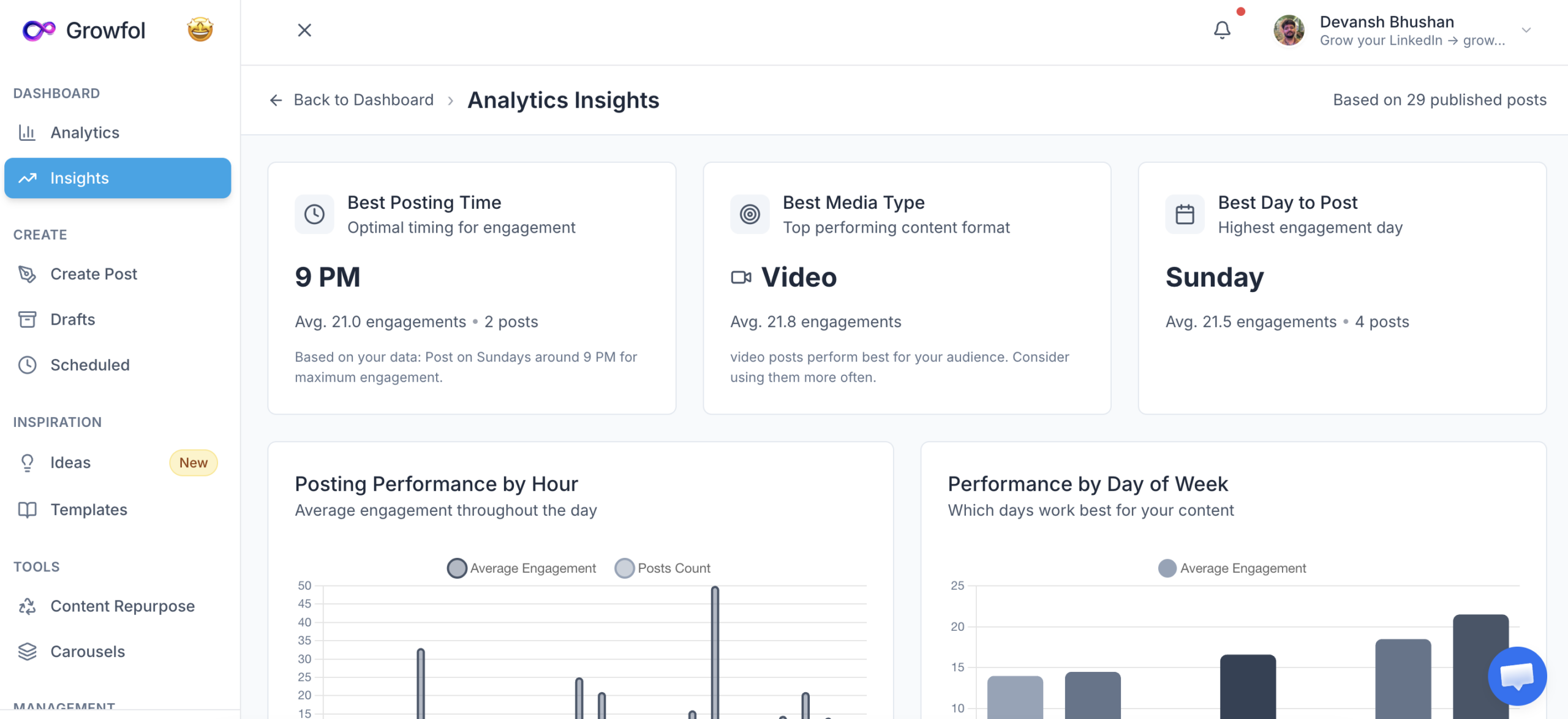1568x719 pixels.
Task: Click the Back to Dashboard breadcrumb
Action: (x=364, y=99)
